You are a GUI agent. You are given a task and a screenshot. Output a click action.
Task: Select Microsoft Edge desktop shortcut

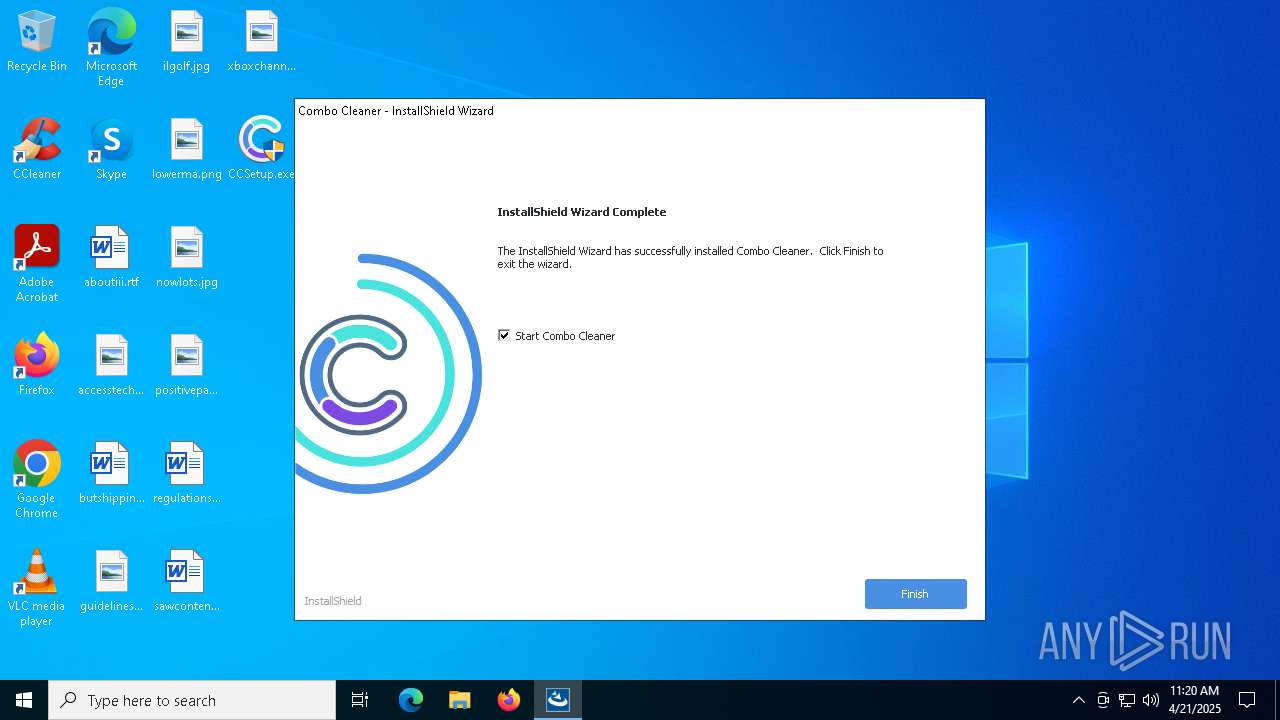[x=111, y=48]
